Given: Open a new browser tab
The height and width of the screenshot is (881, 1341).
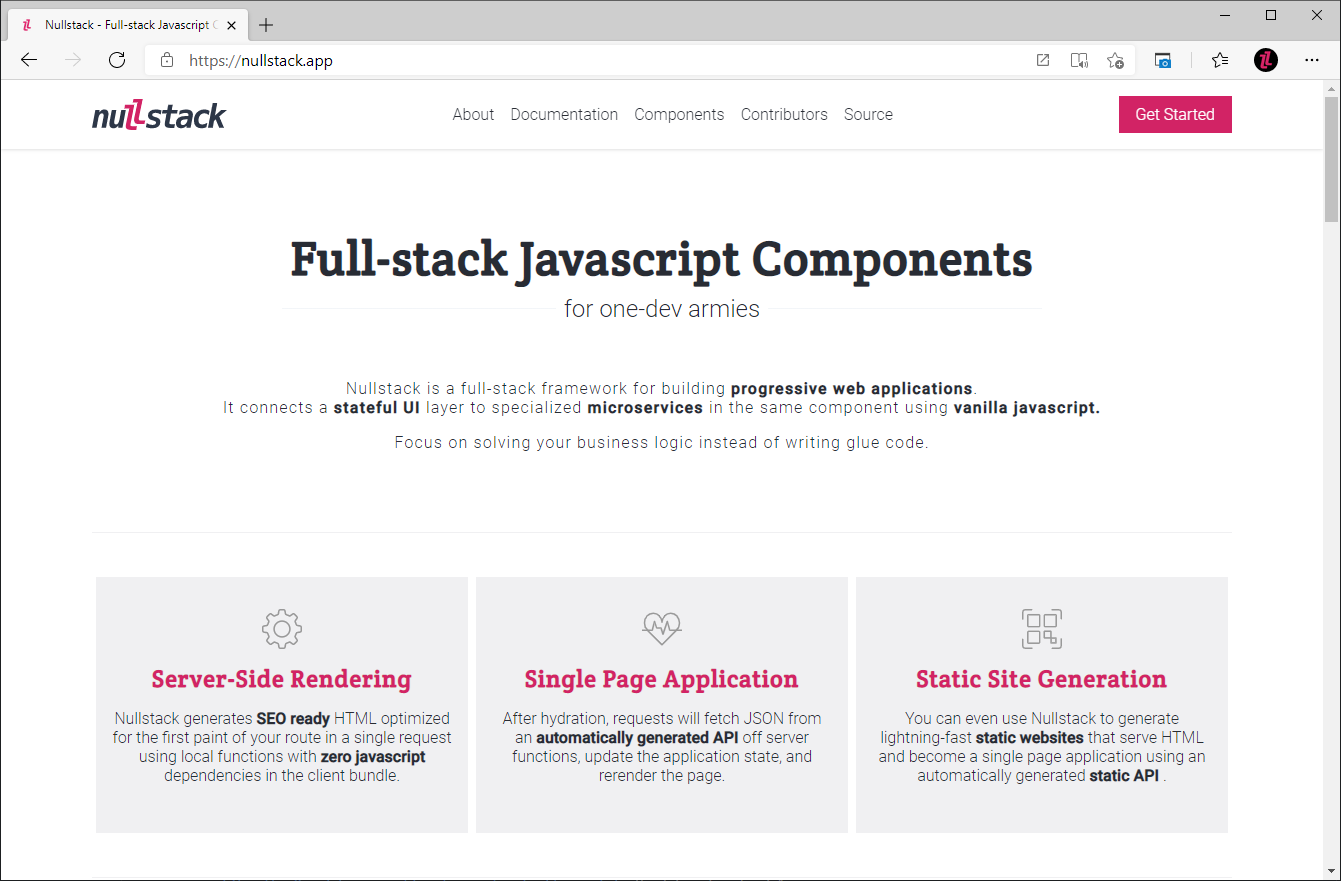Looking at the screenshot, I should coord(266,25).
